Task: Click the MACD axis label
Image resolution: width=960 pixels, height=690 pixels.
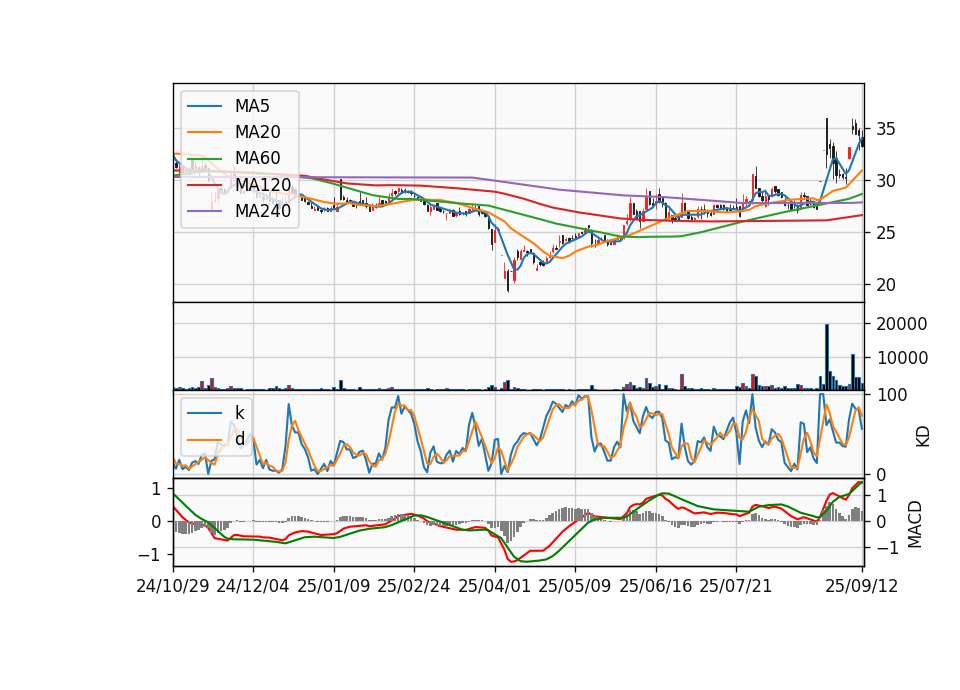Action: (915, 525)
